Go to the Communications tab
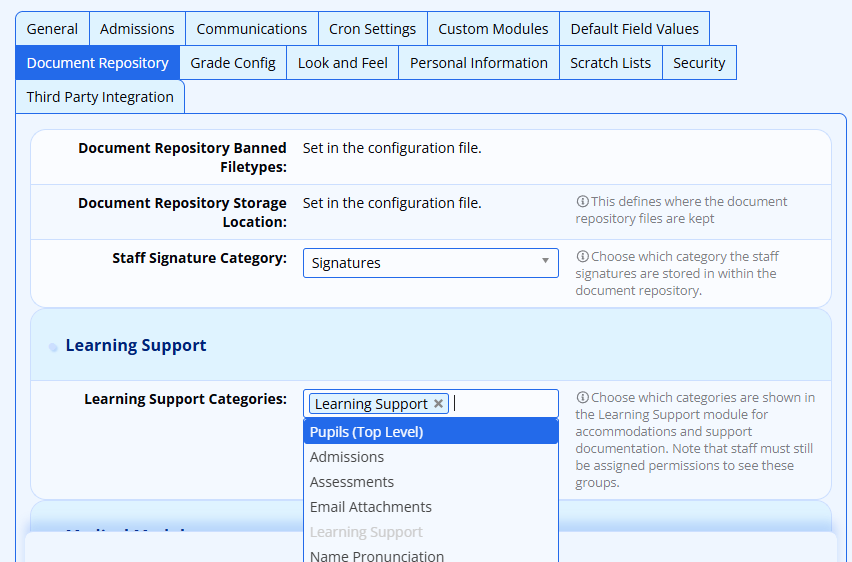 [x=252, y=29]
